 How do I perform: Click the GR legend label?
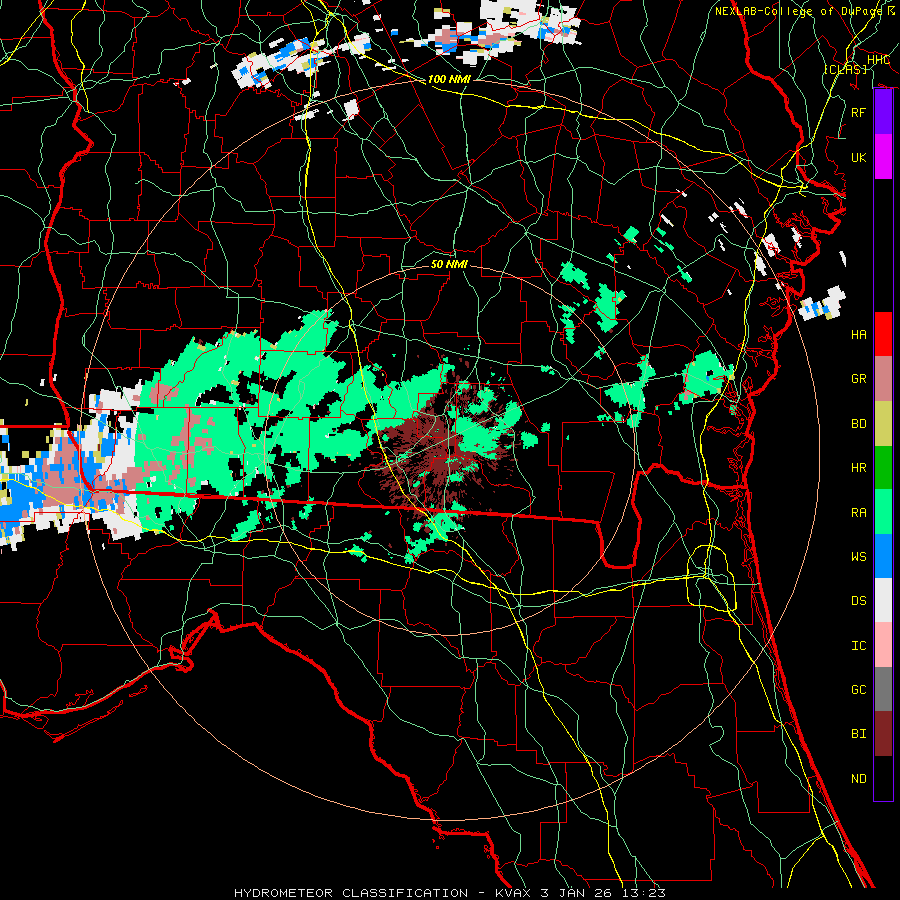[x=859, y=378]
